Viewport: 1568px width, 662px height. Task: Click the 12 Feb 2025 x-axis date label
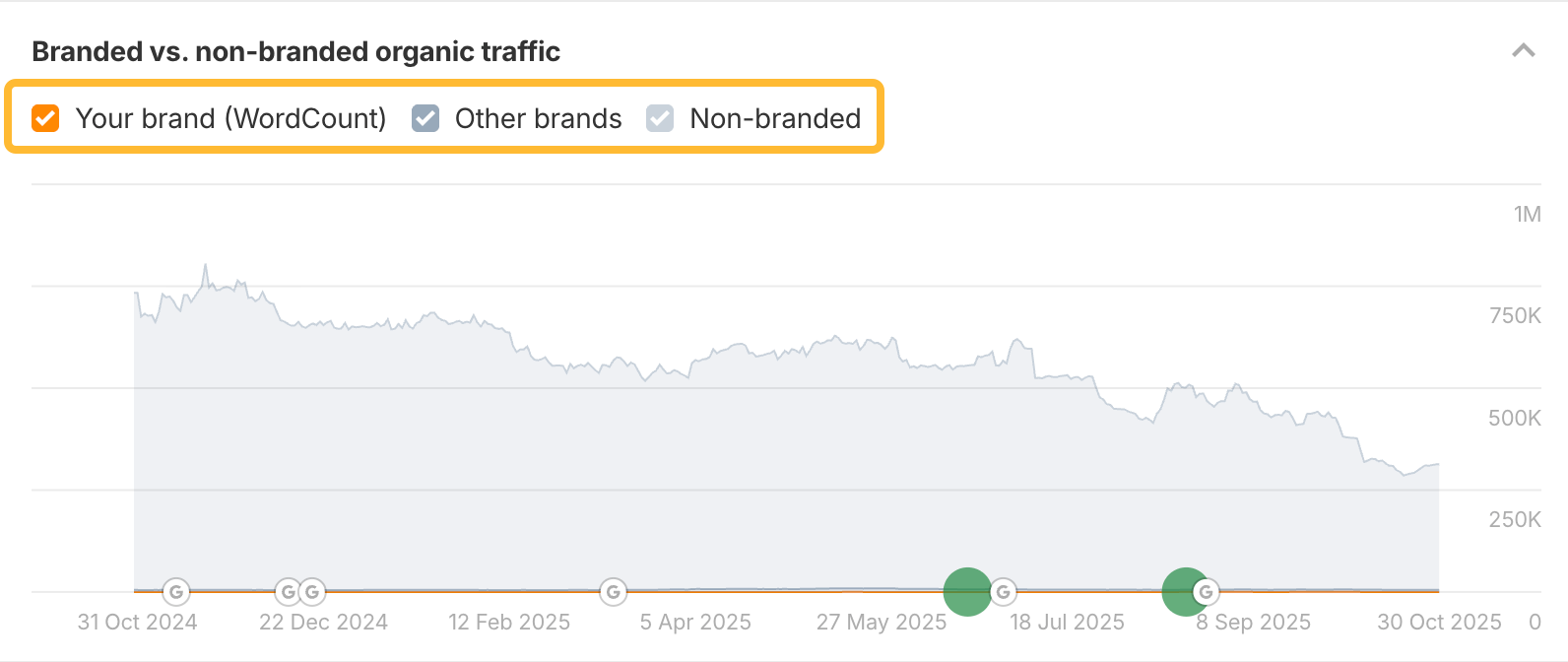pos(509,623)
